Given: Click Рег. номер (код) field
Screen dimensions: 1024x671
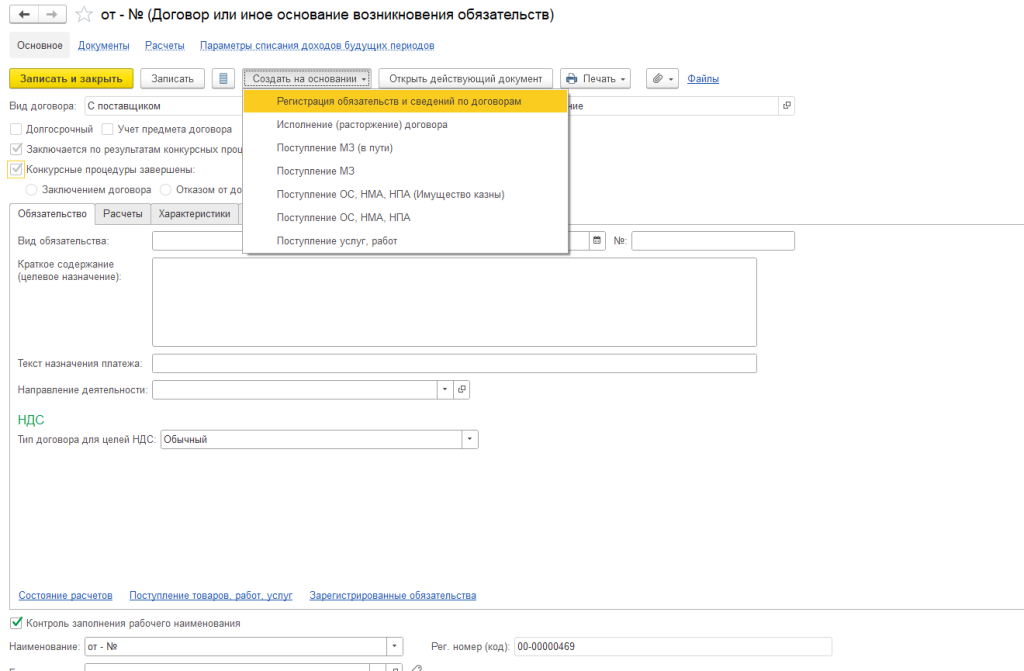Looking at the screenshot, I should point(673,646).
